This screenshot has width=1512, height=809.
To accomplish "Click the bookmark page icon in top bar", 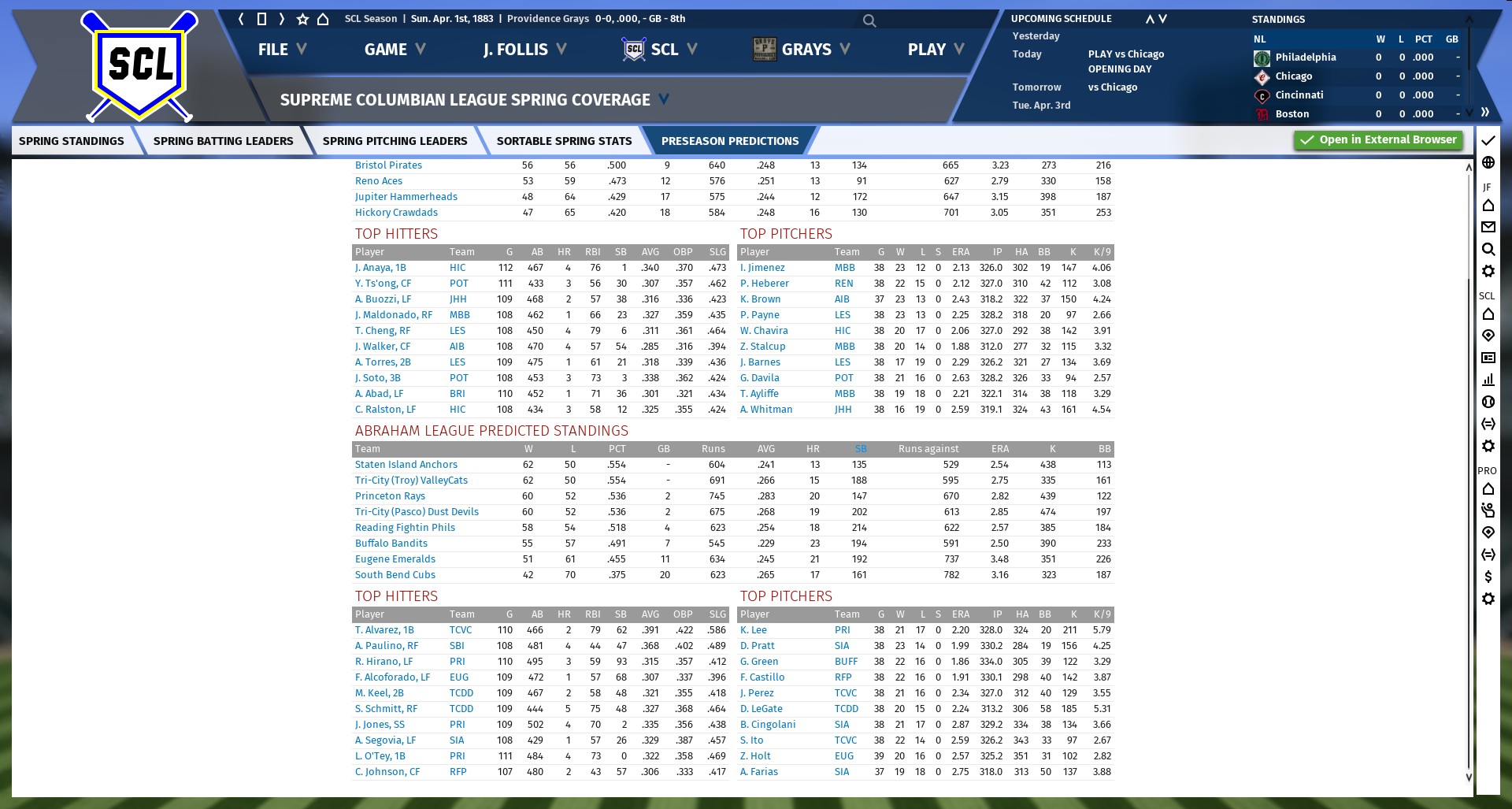I will pyautogui.click(x=261, y=19).
